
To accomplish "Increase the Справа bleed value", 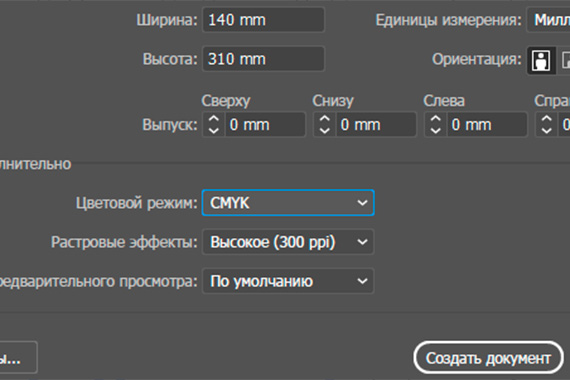I will [x=546, y=119].
